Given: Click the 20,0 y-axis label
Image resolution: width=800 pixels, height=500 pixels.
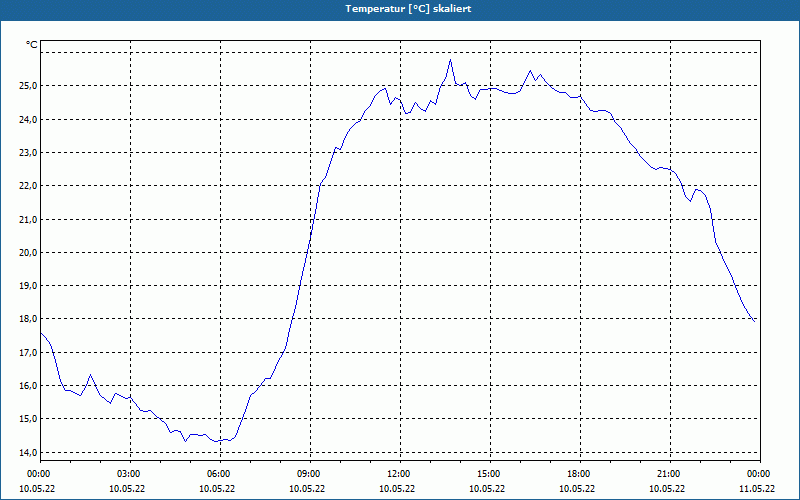Looking at the screenshot, I should 29,253.
